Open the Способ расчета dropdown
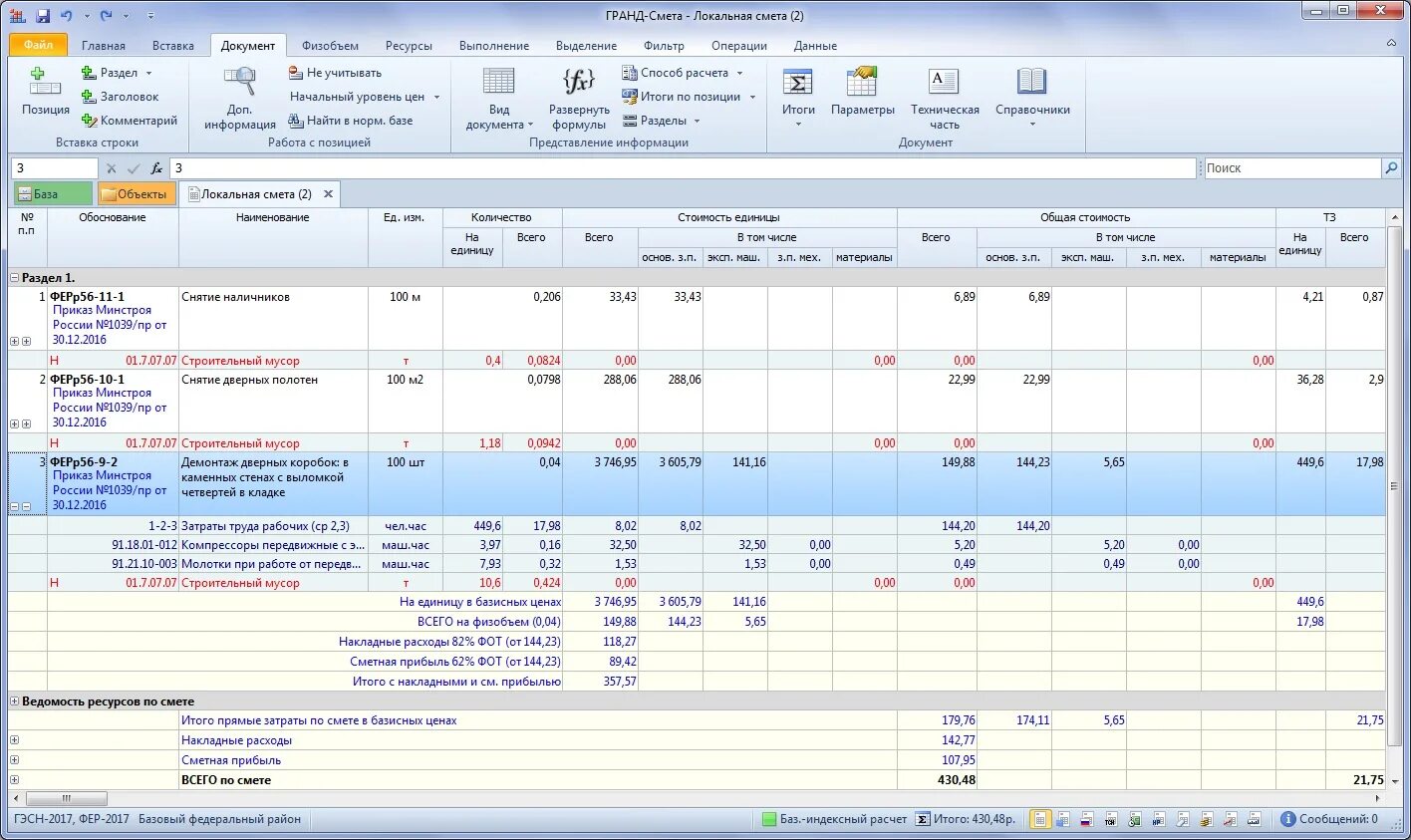The width and height of the screenshot is (1411, 840). pos(740,73)
